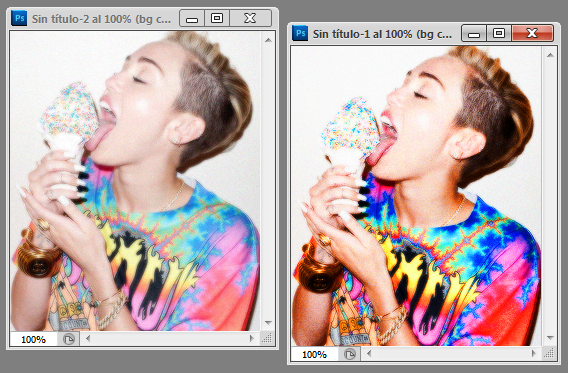568x373 pixels.
Task: Click the 100% zoom field of Sin título-1
Action: pyautogui.click(x=314, y=355)
